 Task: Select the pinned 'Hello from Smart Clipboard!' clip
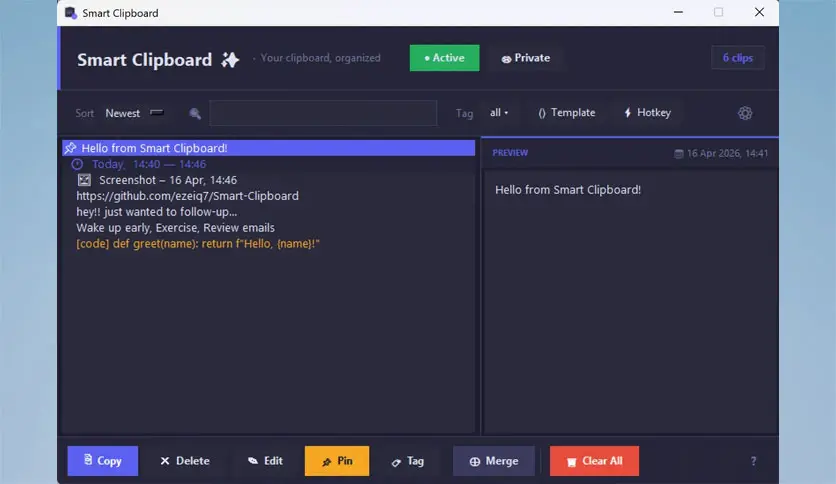point(269,148)
